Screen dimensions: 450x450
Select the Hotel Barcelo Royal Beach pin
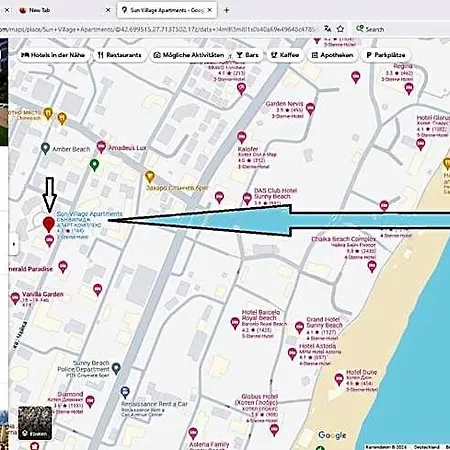pyautogui.click(x=235, y=323)
